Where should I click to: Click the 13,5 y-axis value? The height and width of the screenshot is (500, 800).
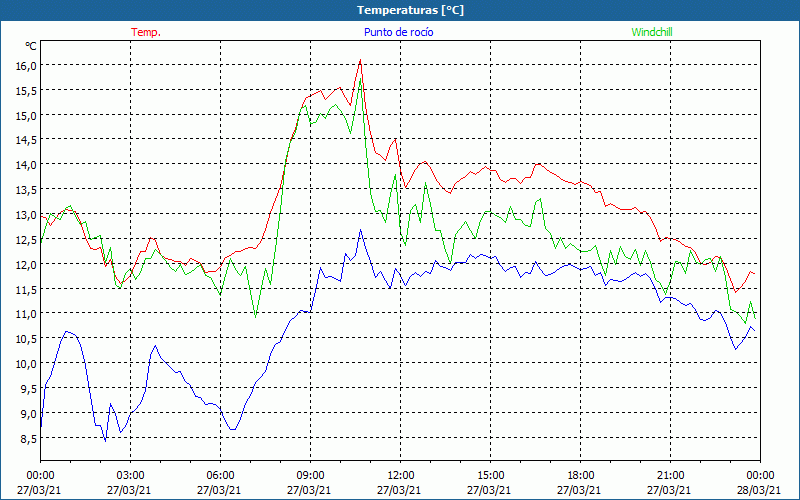point(27,190)
